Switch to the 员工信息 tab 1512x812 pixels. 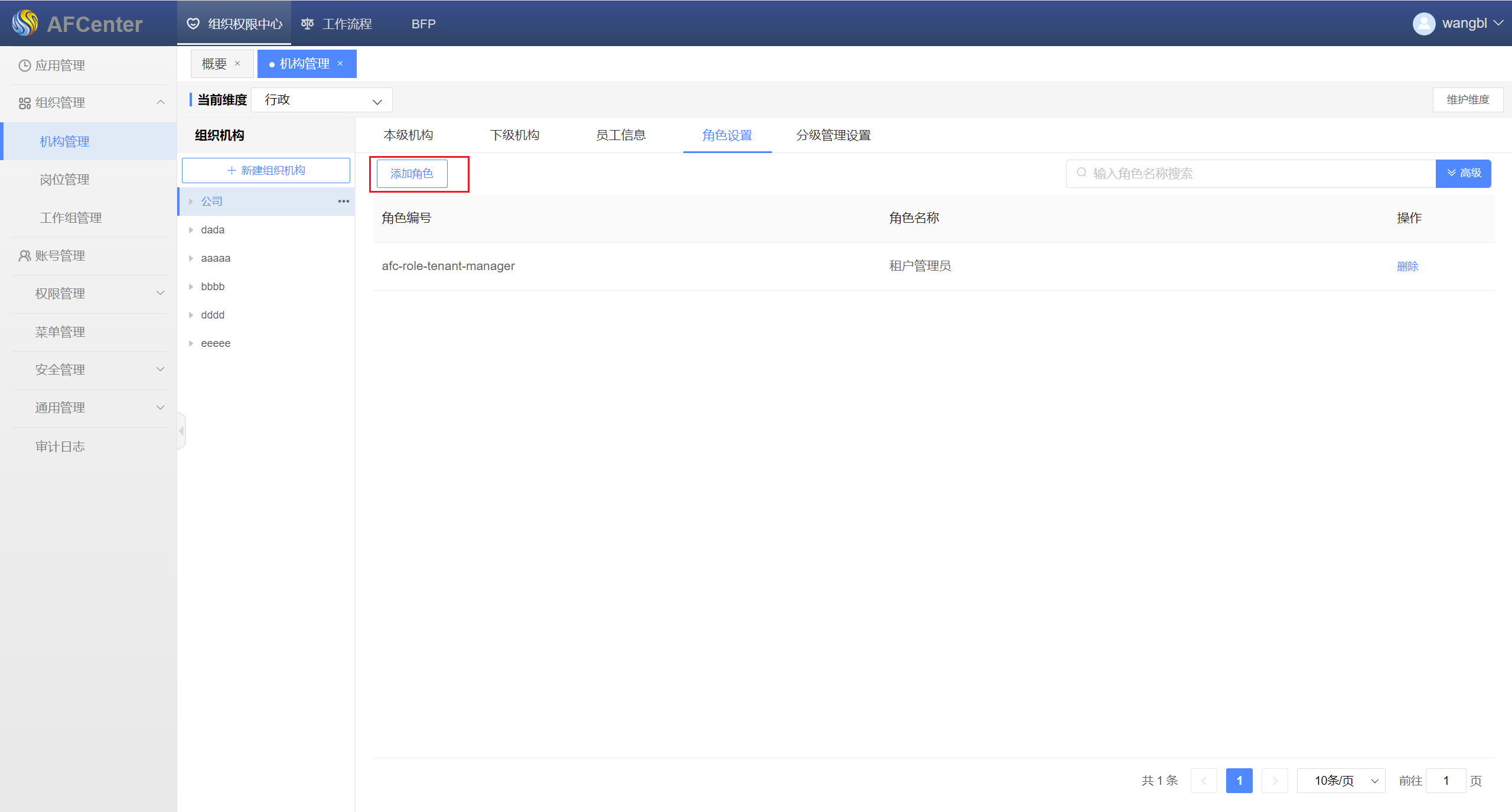[x=621, y=135]
